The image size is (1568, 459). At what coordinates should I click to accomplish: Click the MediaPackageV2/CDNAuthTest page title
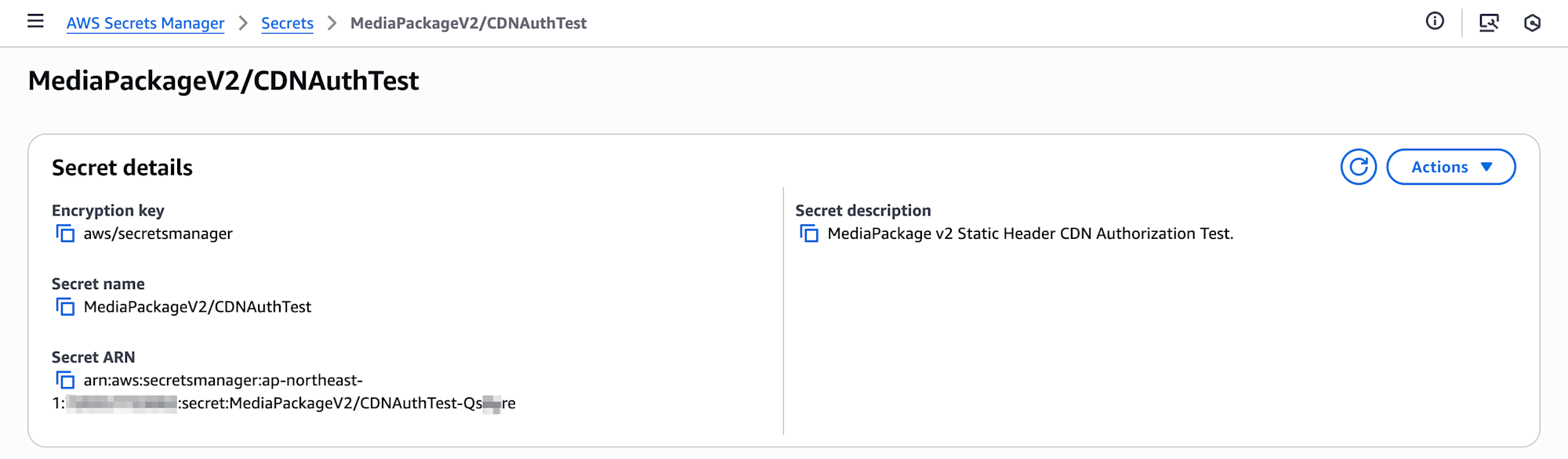pyautogui.click(x=223, y=81)
